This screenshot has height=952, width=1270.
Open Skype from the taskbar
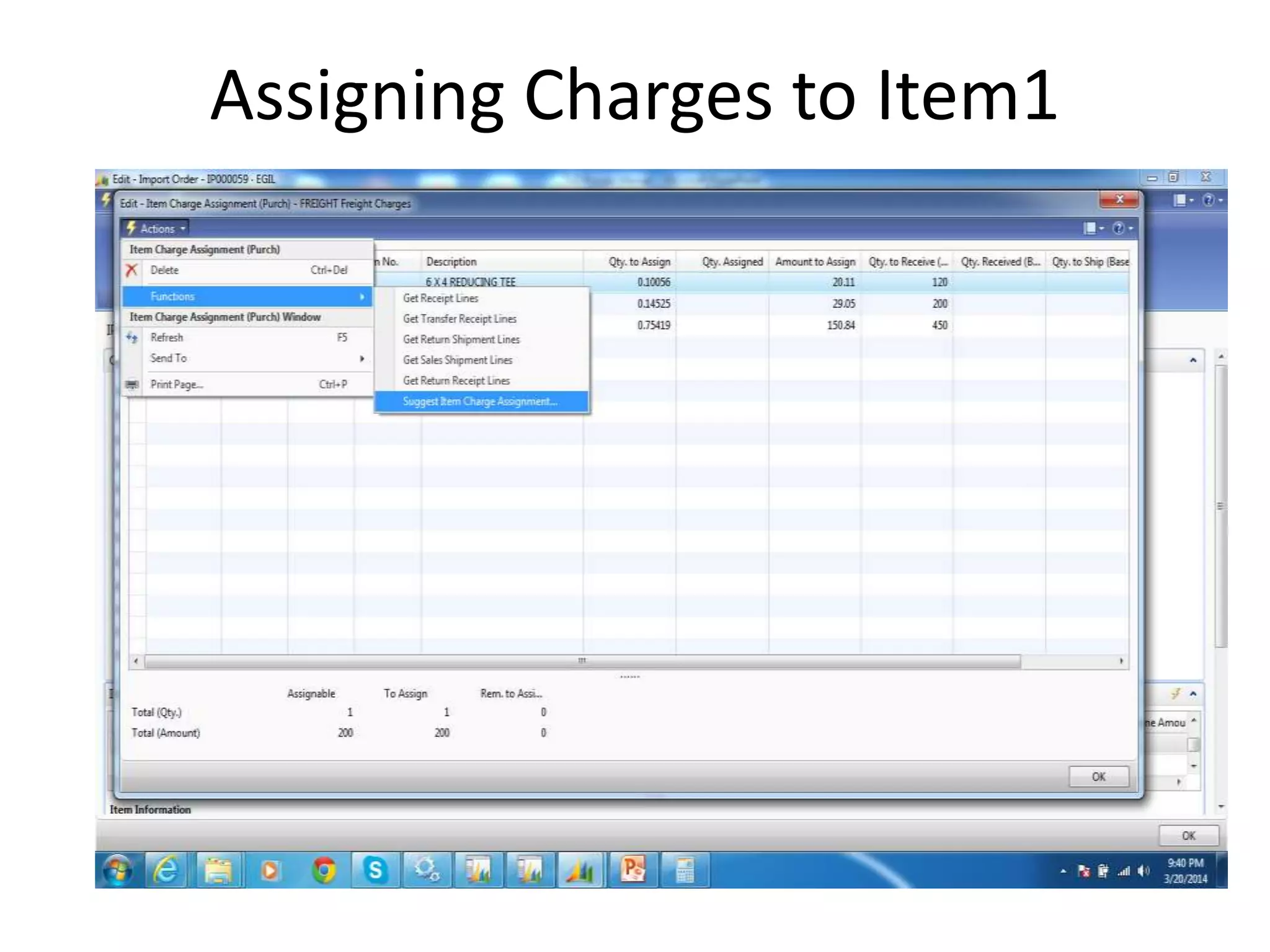click(375, 870)
